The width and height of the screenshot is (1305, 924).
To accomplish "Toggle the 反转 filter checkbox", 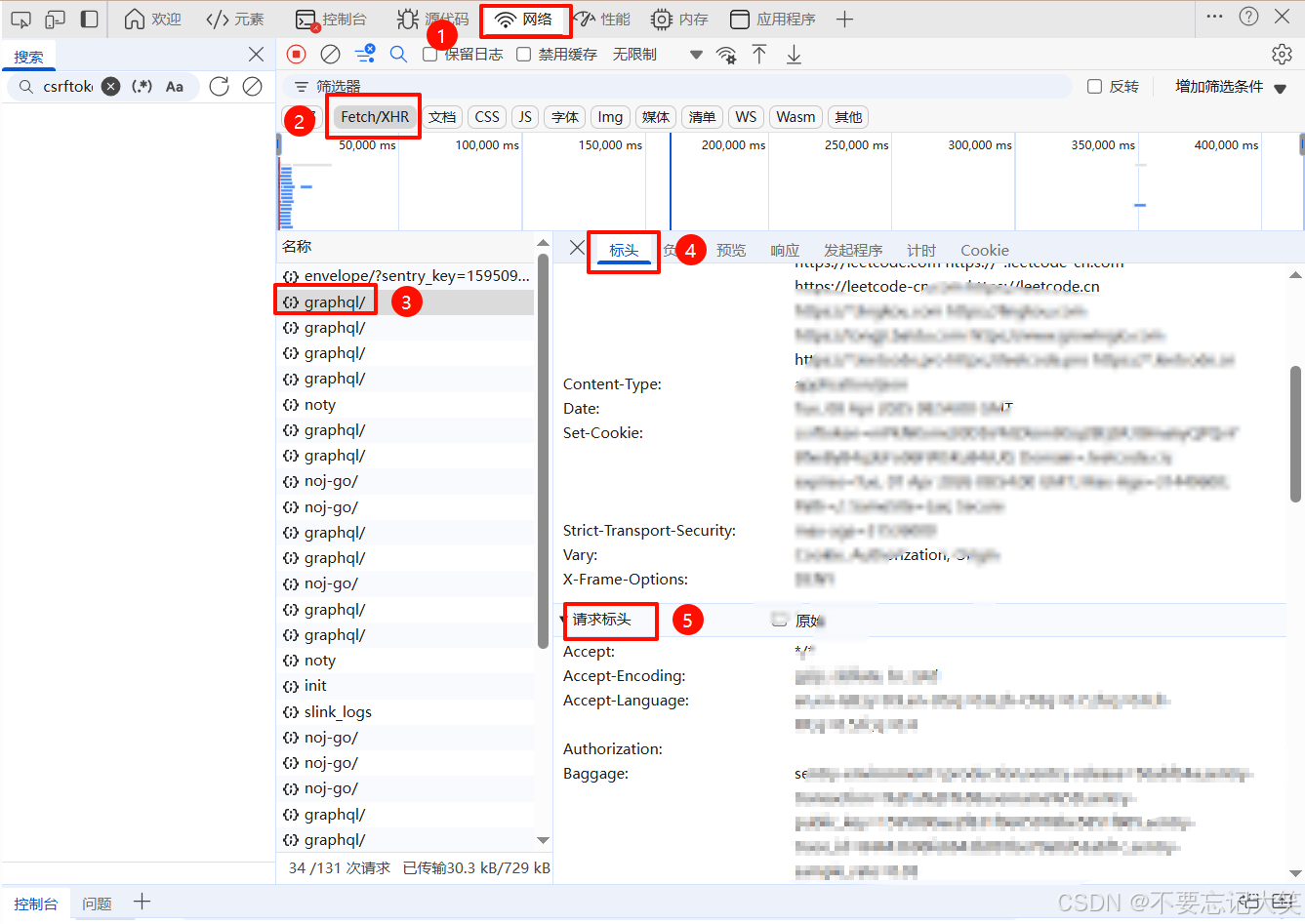I will (1094, 86).
